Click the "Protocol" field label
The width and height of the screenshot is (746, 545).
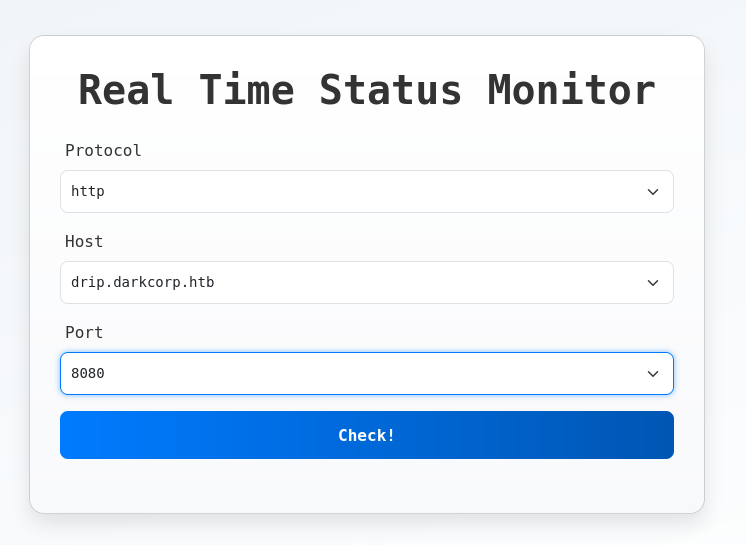pos(103,150)
